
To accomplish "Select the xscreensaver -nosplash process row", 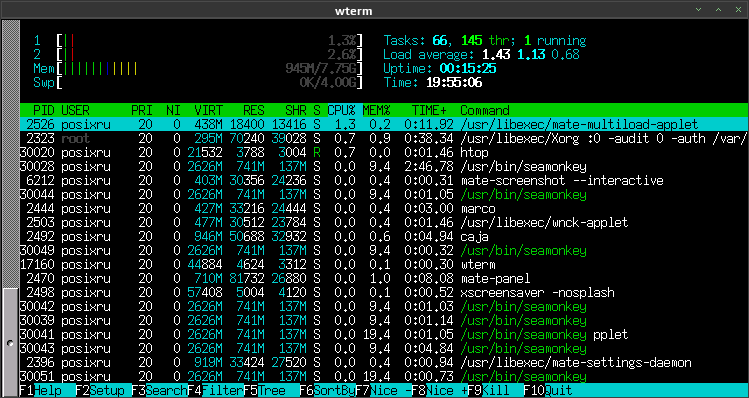I will pyautogui.click(x=384, y=292).
